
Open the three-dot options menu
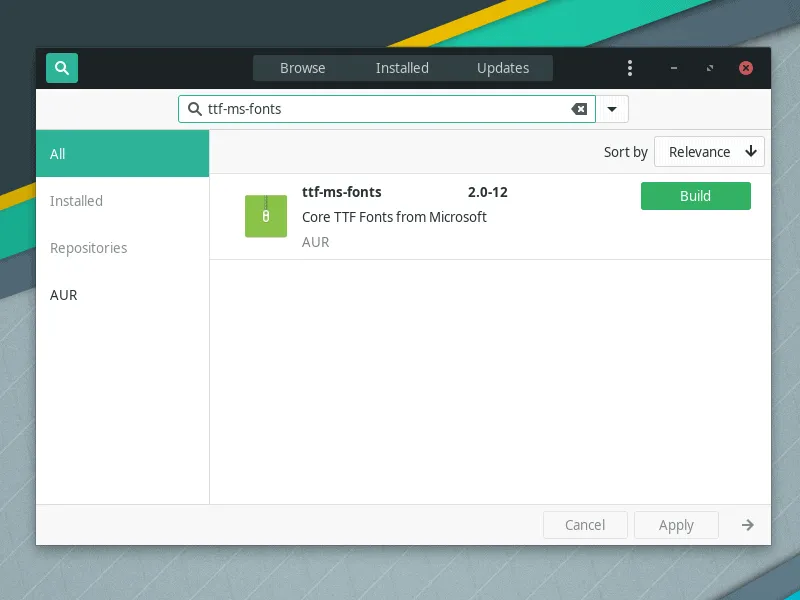pos(630,68)
